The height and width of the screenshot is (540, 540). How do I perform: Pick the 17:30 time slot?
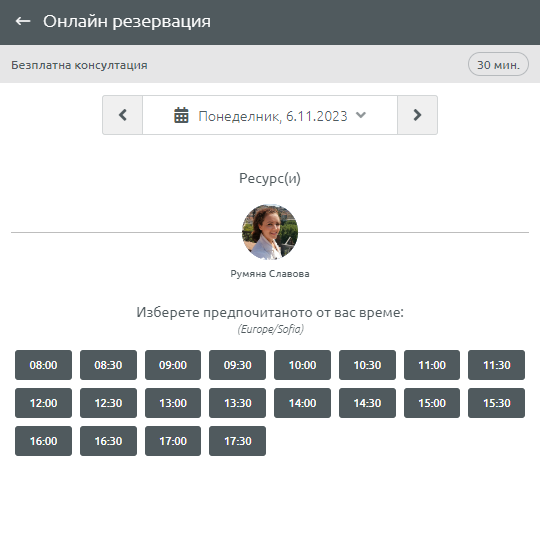tap(238, 441)
